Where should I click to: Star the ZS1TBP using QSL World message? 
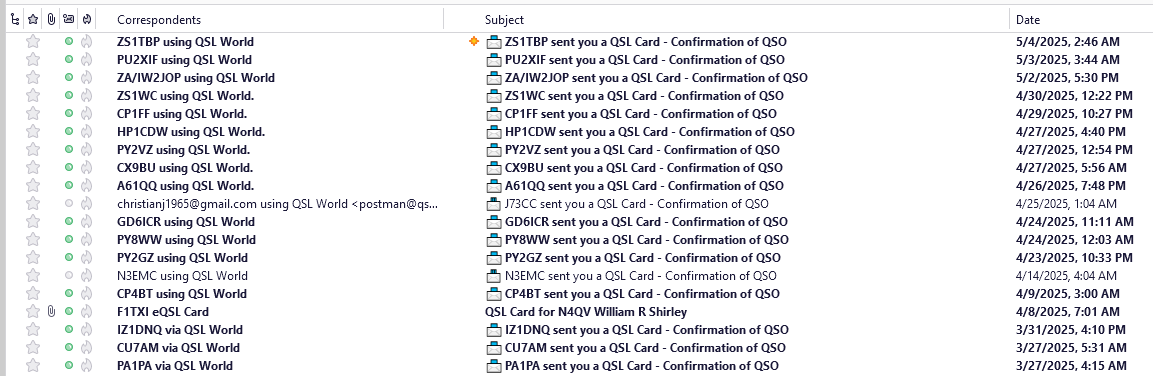(x=33, y=42)
